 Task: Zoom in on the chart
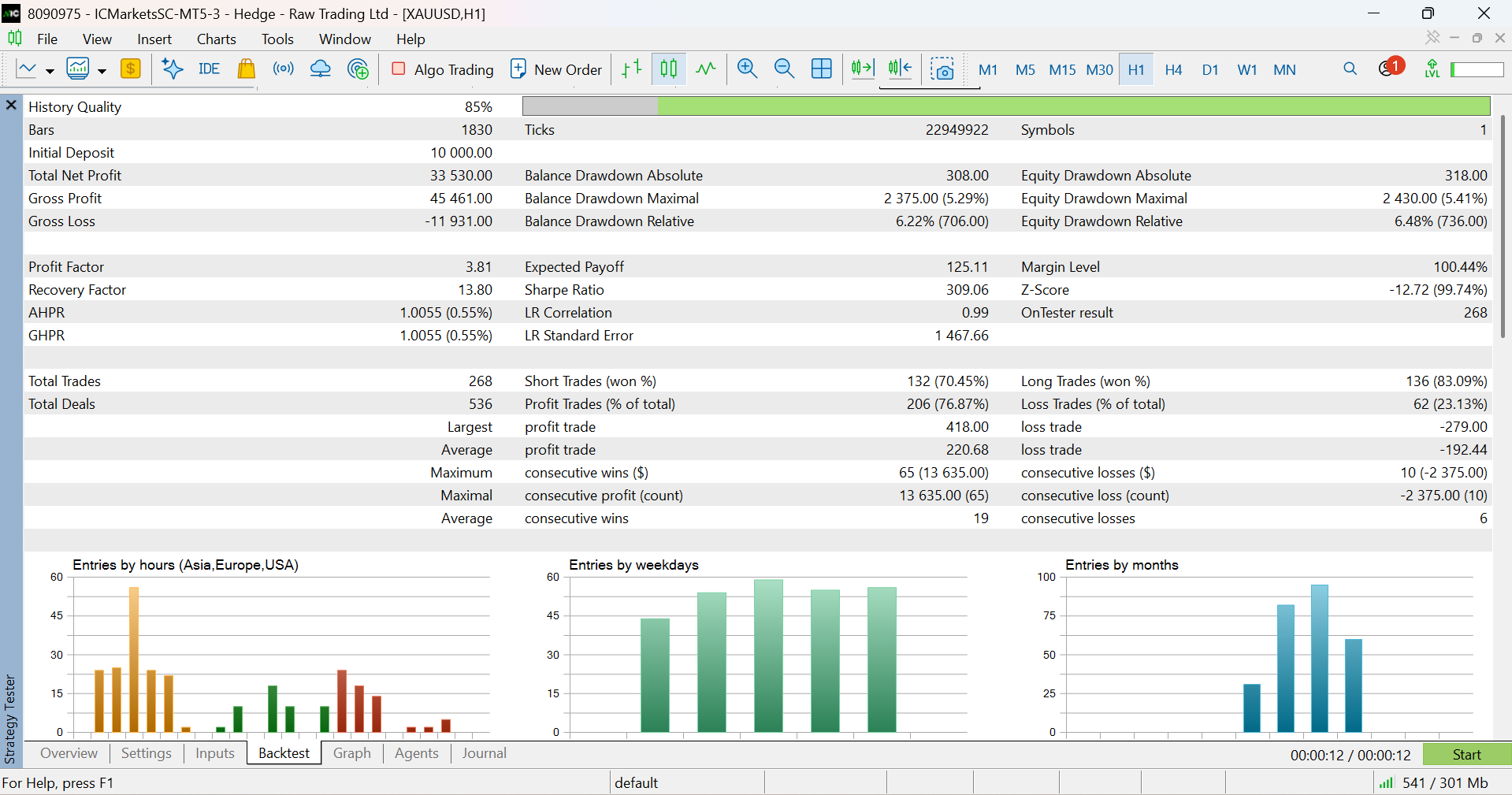coord(747,69)
